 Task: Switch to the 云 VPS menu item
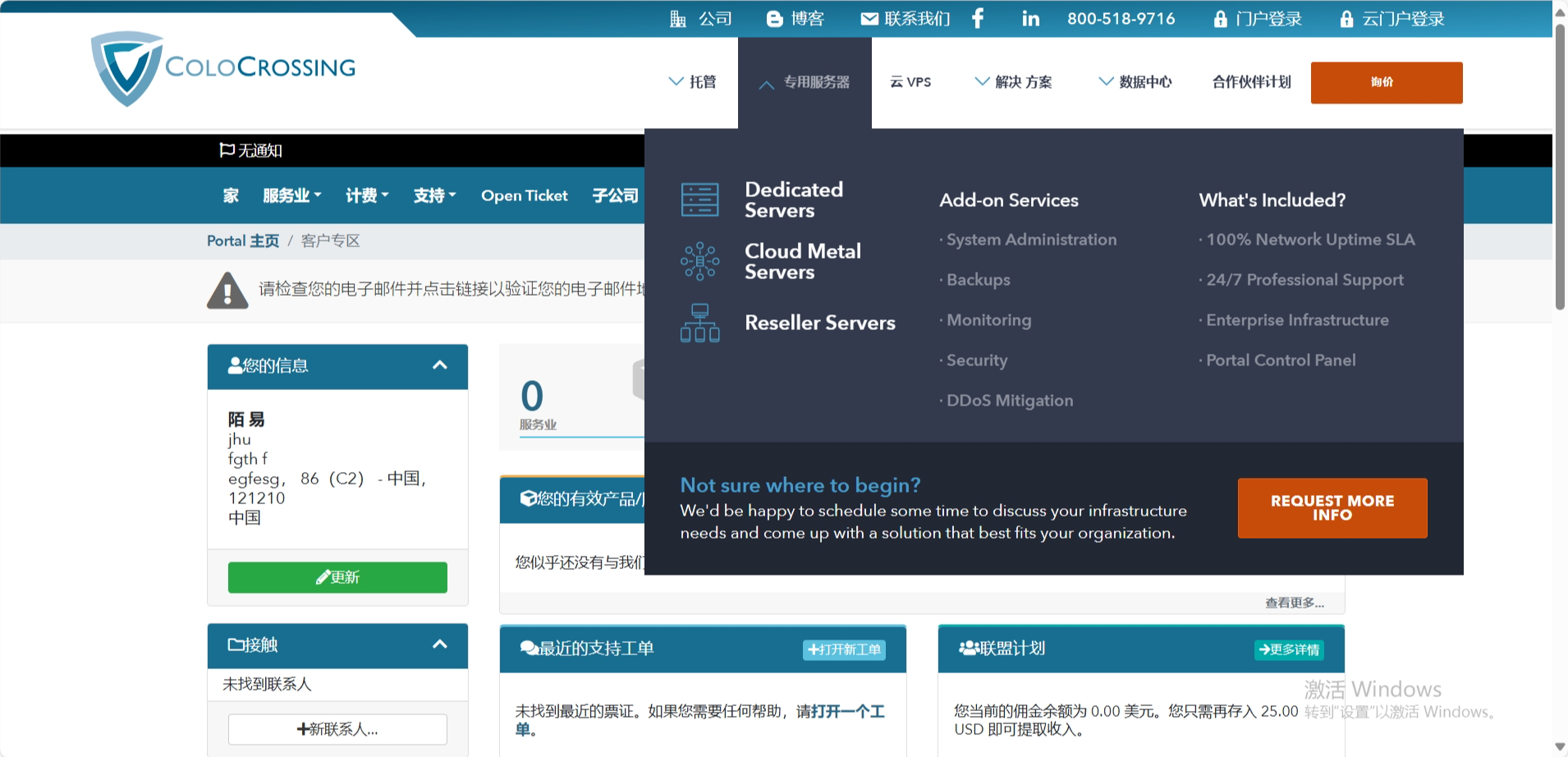click(911, 82)
